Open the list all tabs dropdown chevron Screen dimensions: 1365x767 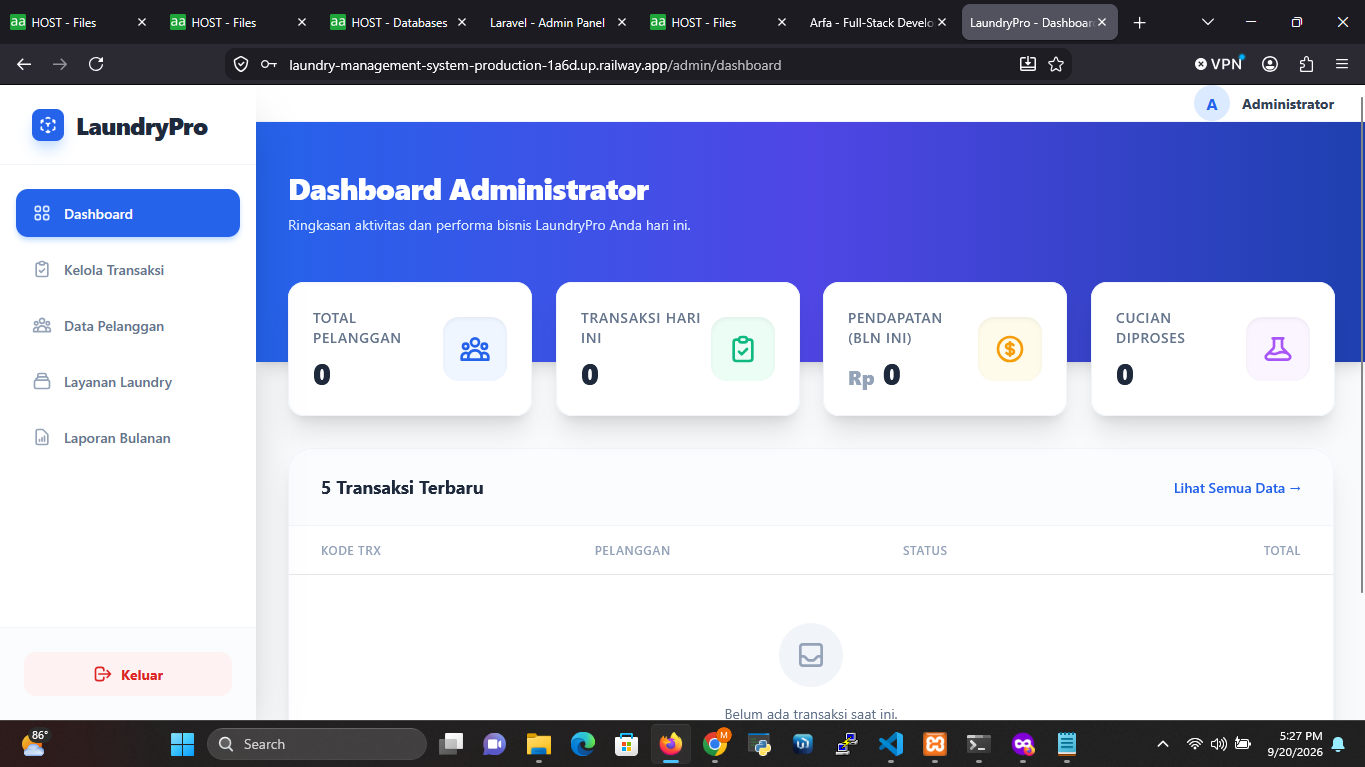[1207, 22]
